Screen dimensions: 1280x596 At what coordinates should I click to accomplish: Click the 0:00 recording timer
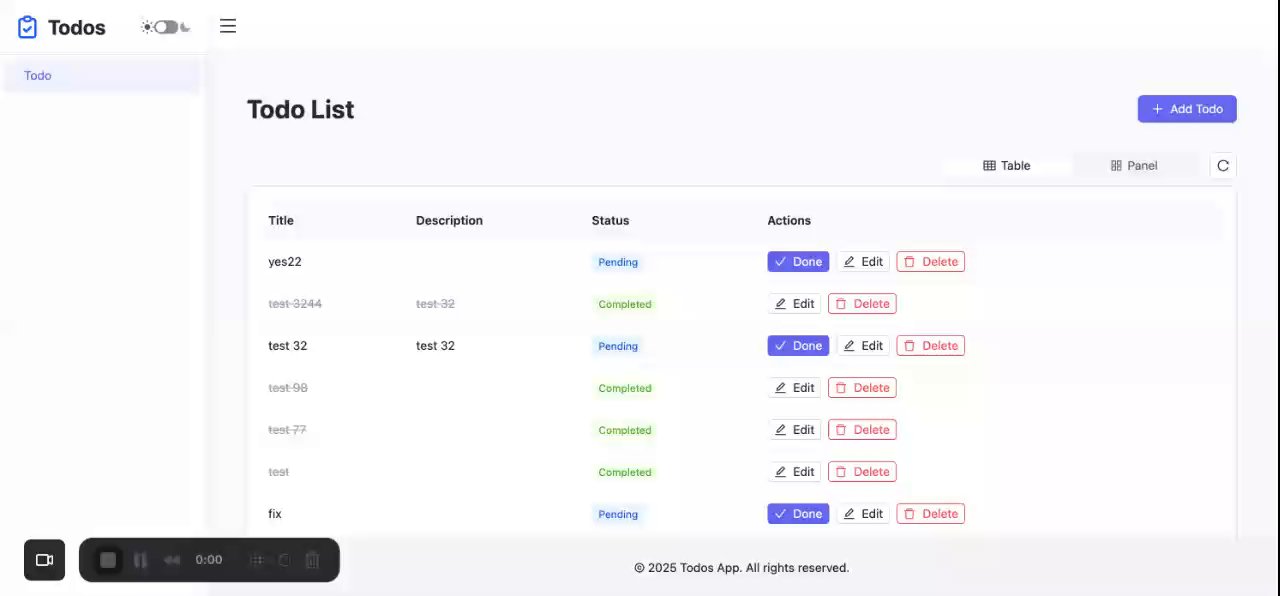click(209, 560)
